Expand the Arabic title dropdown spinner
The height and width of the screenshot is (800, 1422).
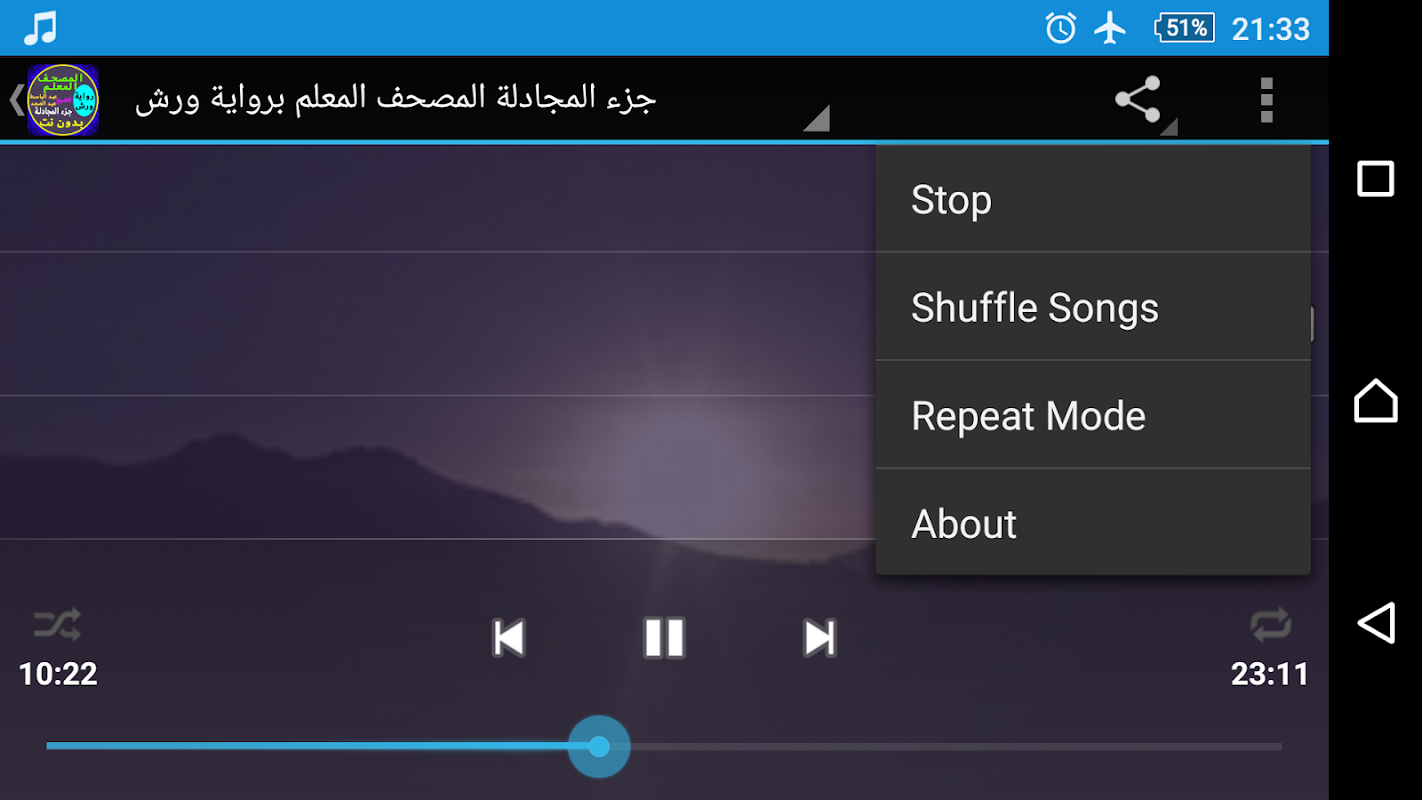[816, 118]
